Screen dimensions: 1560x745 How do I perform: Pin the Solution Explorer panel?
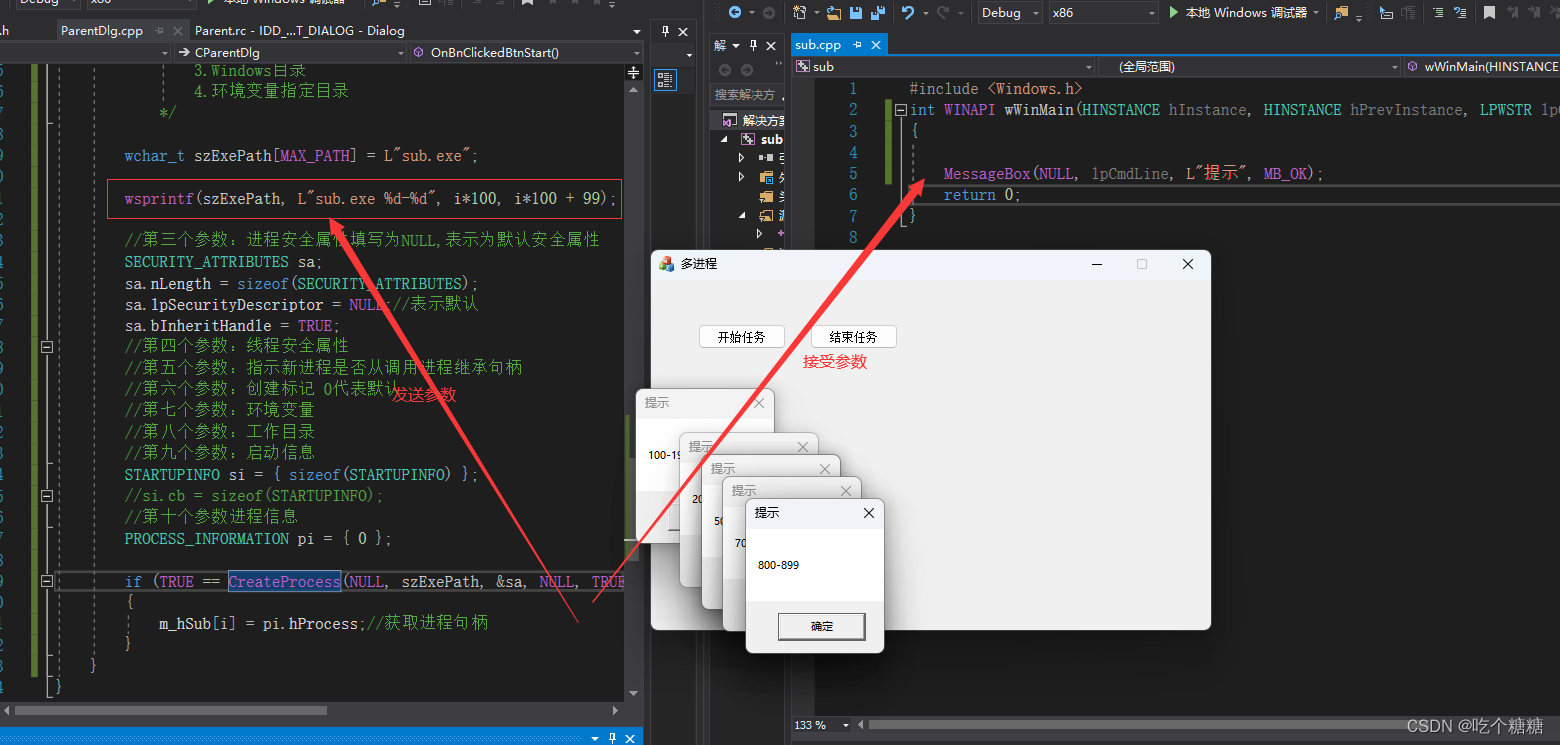pyautogui.click(x=755, y=46)
